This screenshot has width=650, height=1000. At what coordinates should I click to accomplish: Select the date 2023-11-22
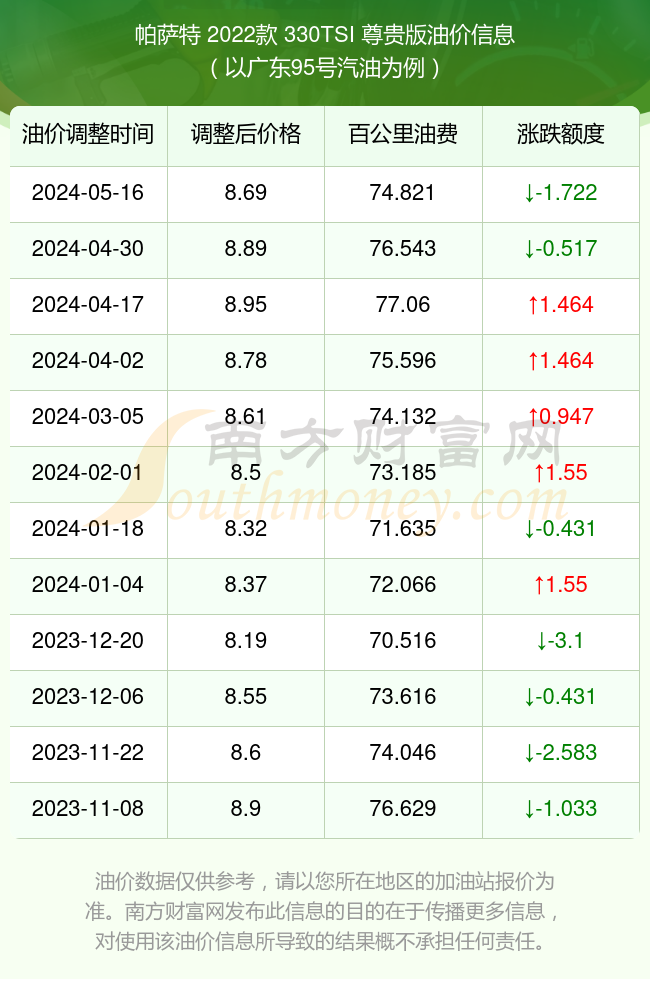(x=88, y=753)
